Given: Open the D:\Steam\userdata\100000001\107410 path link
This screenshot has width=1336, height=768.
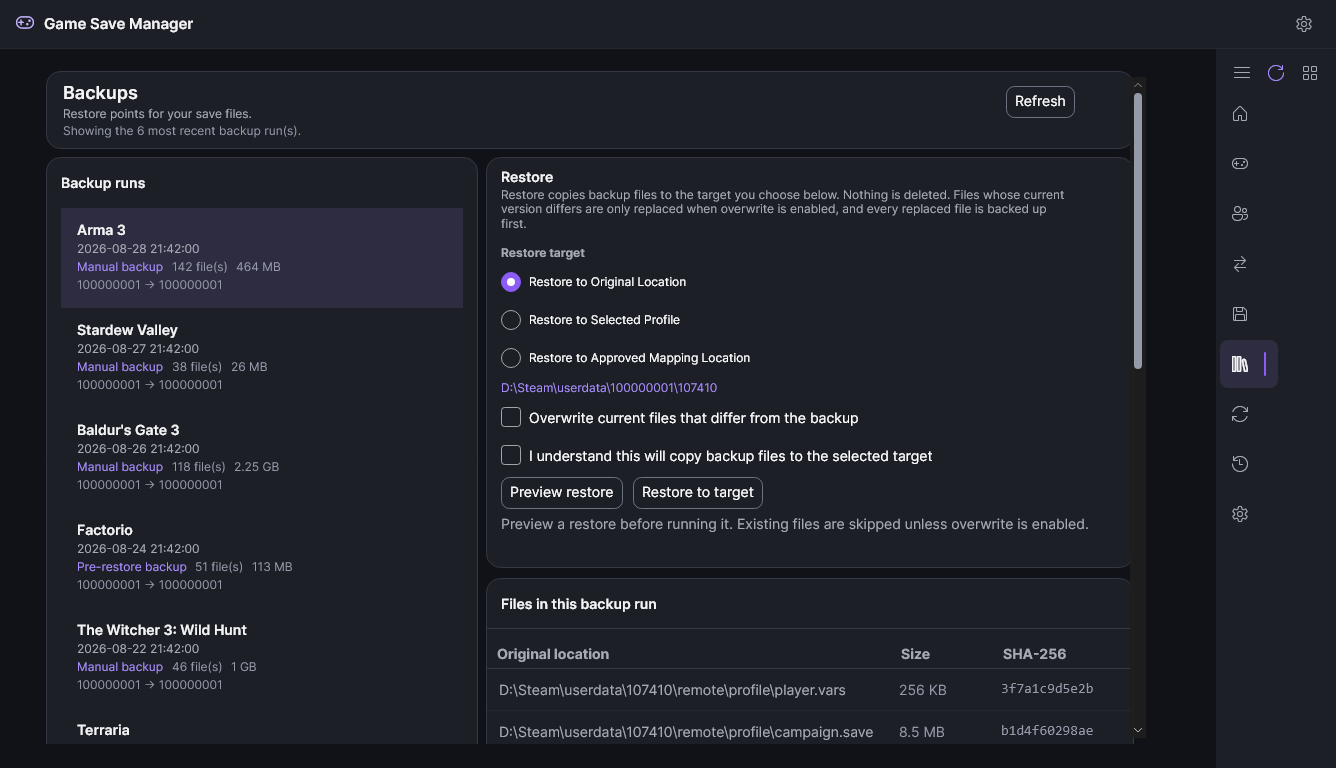Looking at the screenshot, I should tap(609, 388).
